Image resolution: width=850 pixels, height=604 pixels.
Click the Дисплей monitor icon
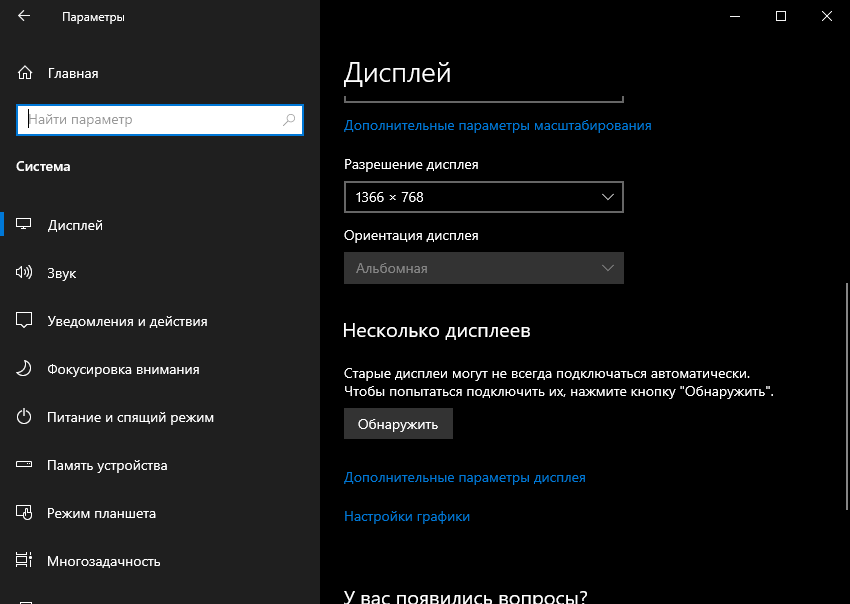(x=24, y=224)
